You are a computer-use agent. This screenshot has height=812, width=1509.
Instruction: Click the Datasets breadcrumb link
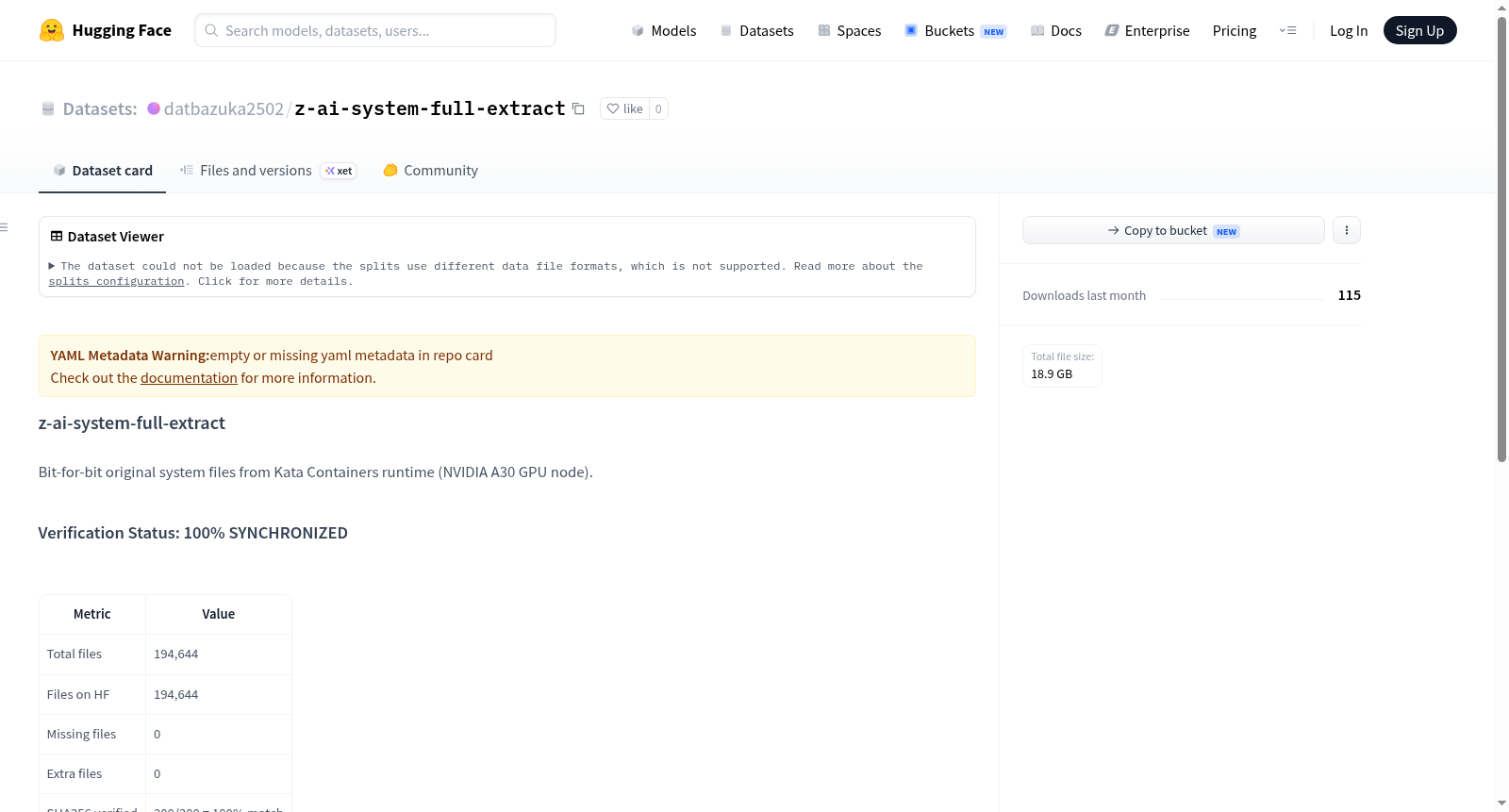pos(100,108)
